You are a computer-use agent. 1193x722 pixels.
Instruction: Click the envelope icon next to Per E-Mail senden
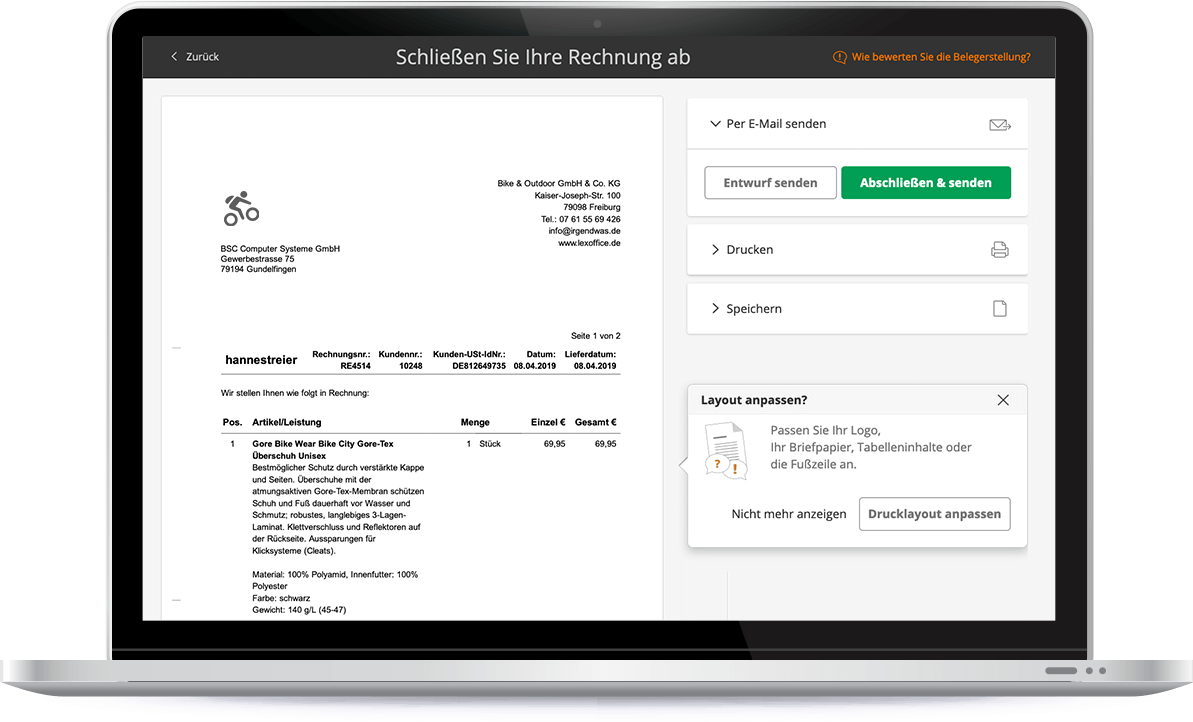coord(999,124)
